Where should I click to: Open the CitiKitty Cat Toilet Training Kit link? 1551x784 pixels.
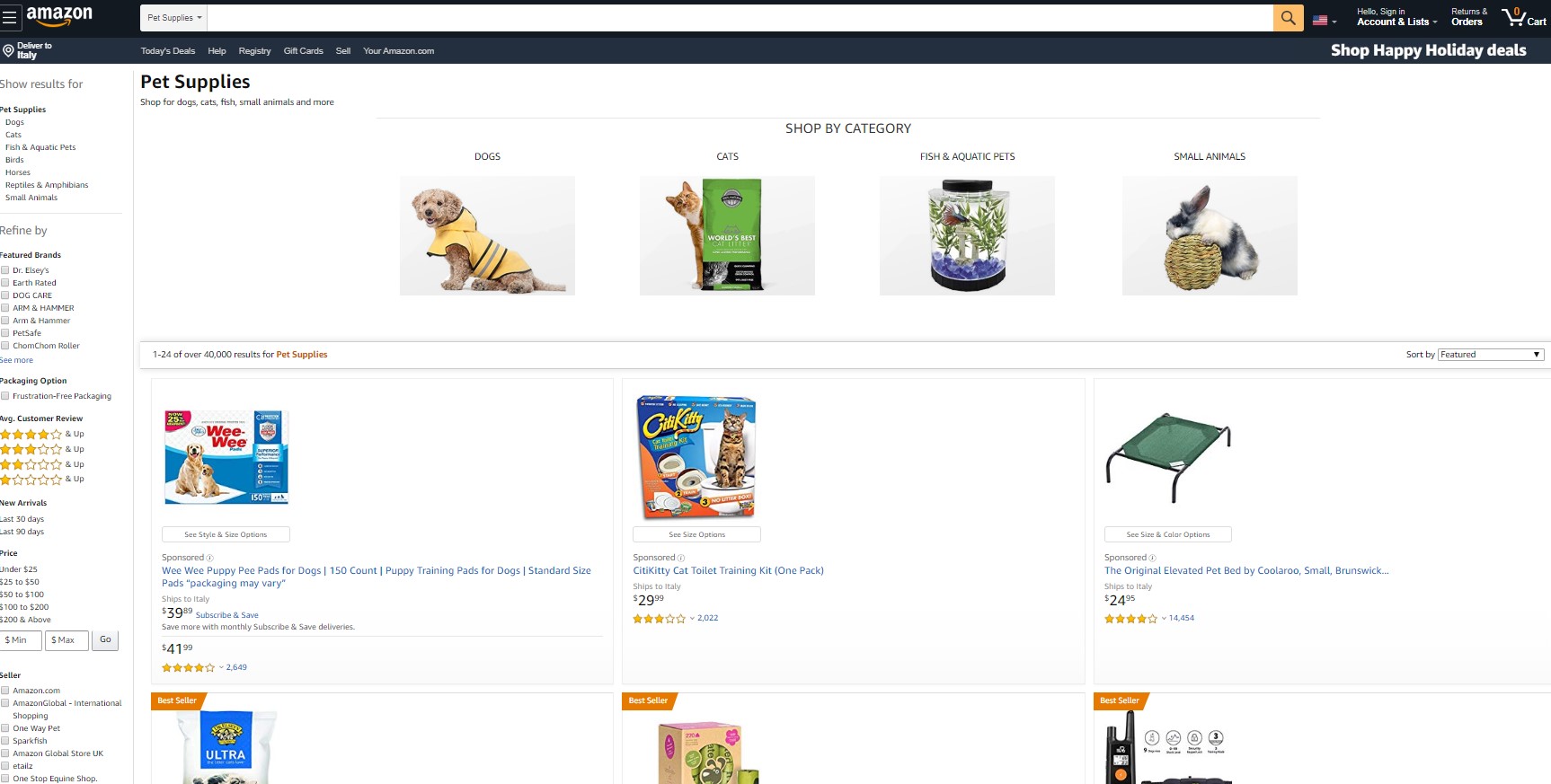[728, 570]
